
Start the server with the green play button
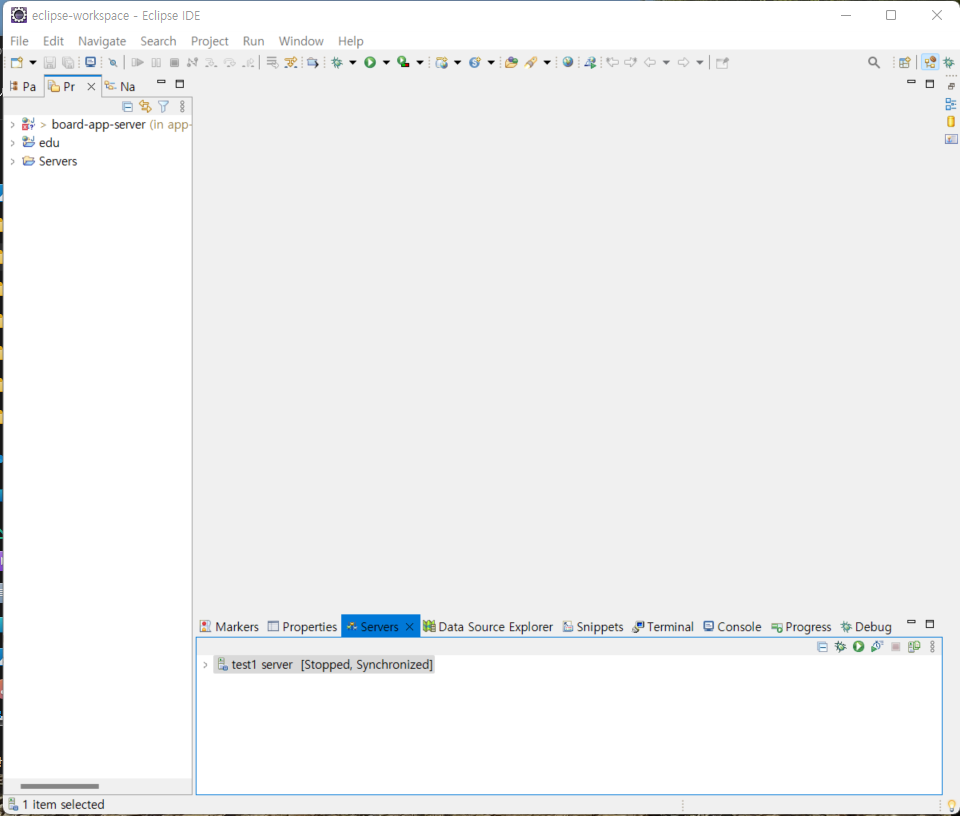(858, 646)
